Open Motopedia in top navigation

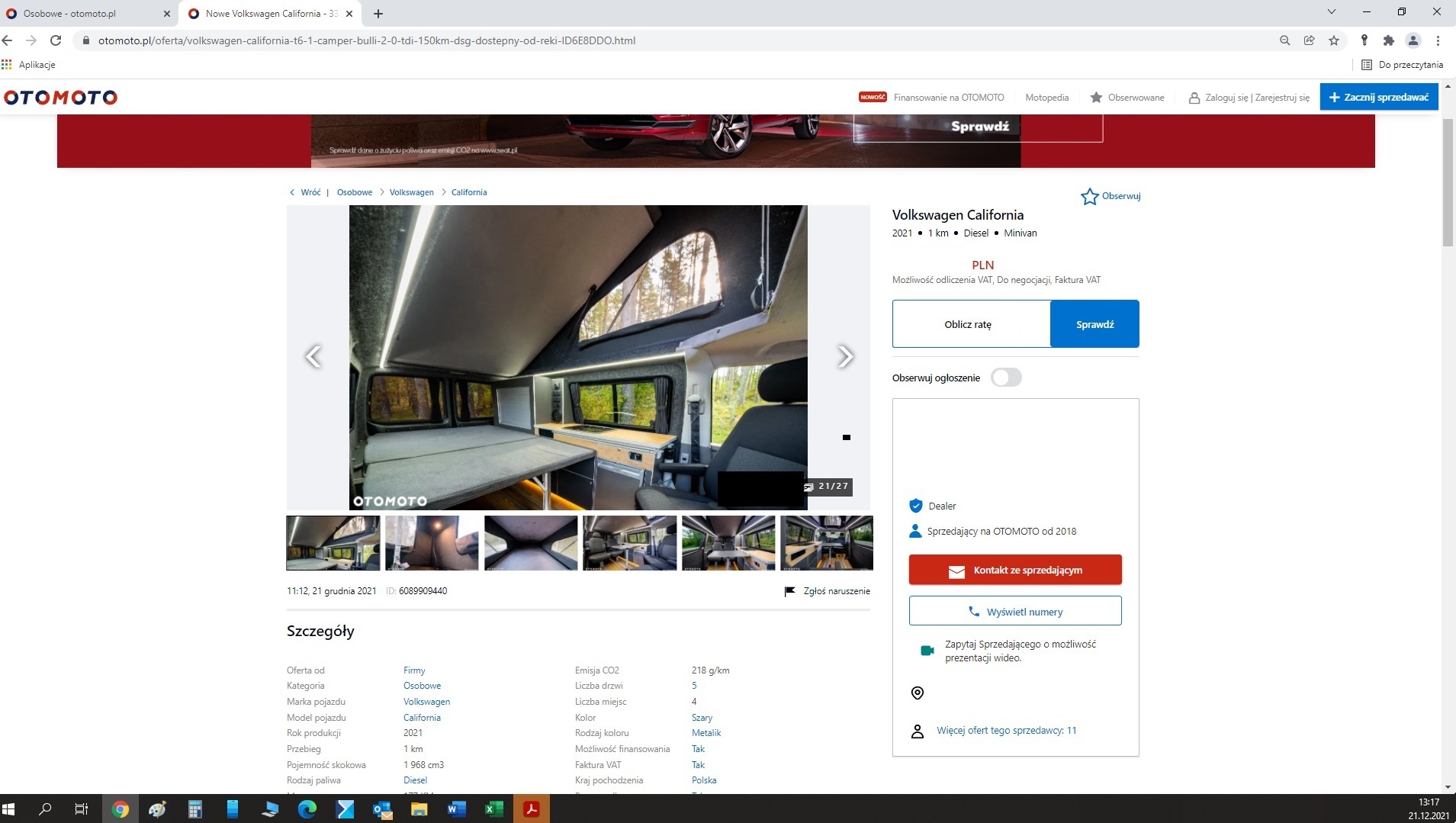tap(1046, 98)
